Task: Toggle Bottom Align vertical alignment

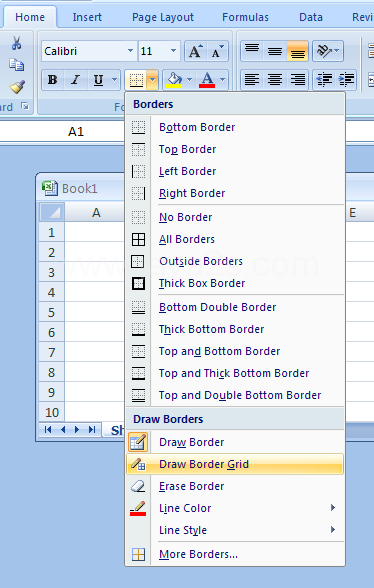Action: click(297, 51)
